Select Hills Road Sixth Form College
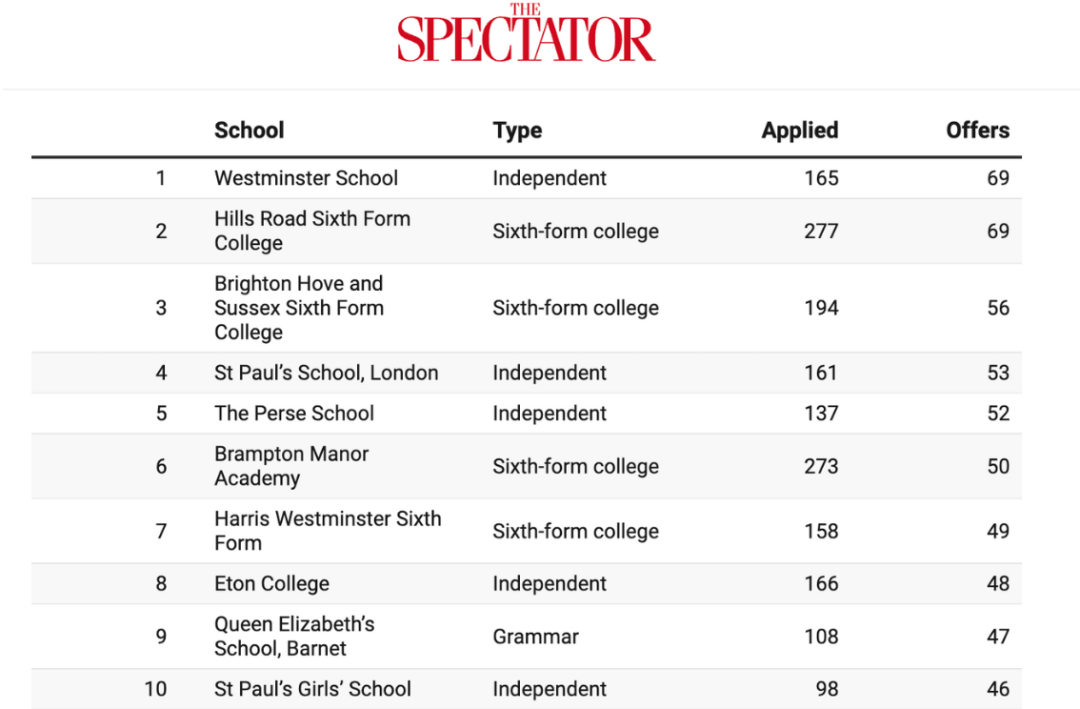Image resolution: width=1080 pixels, height=709 pixels. [312, 231]
